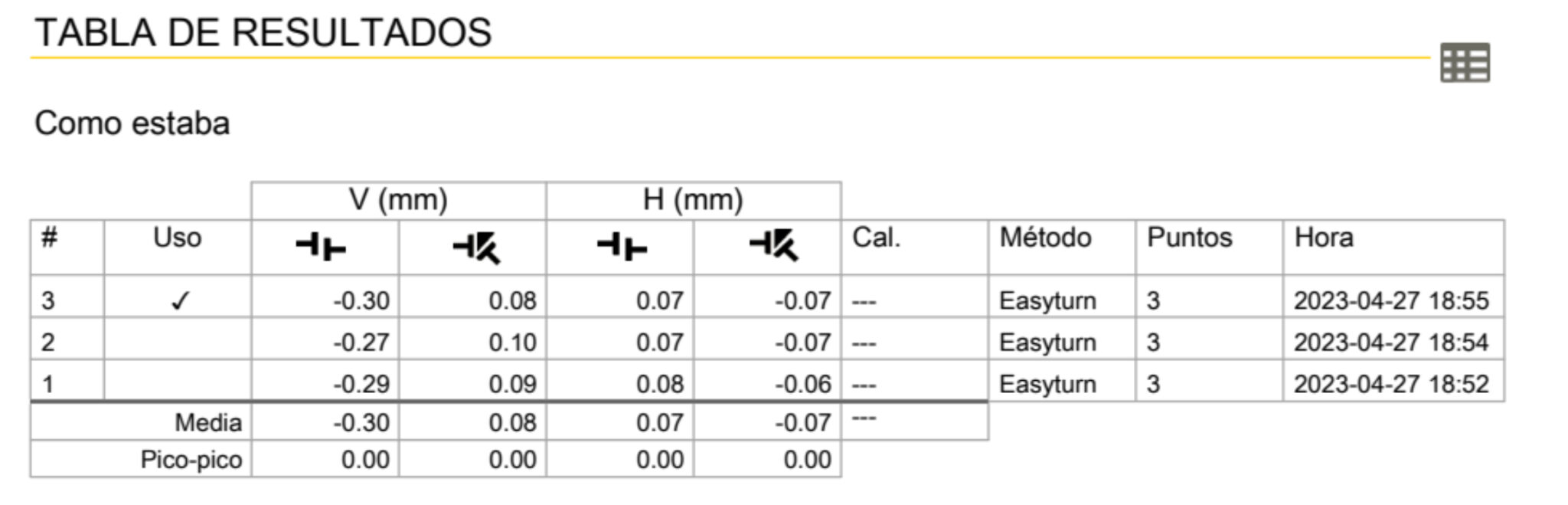Viewport: 1568px width, 505px height.
Task: Select the "H (mm)" group header
Action: 693,200
